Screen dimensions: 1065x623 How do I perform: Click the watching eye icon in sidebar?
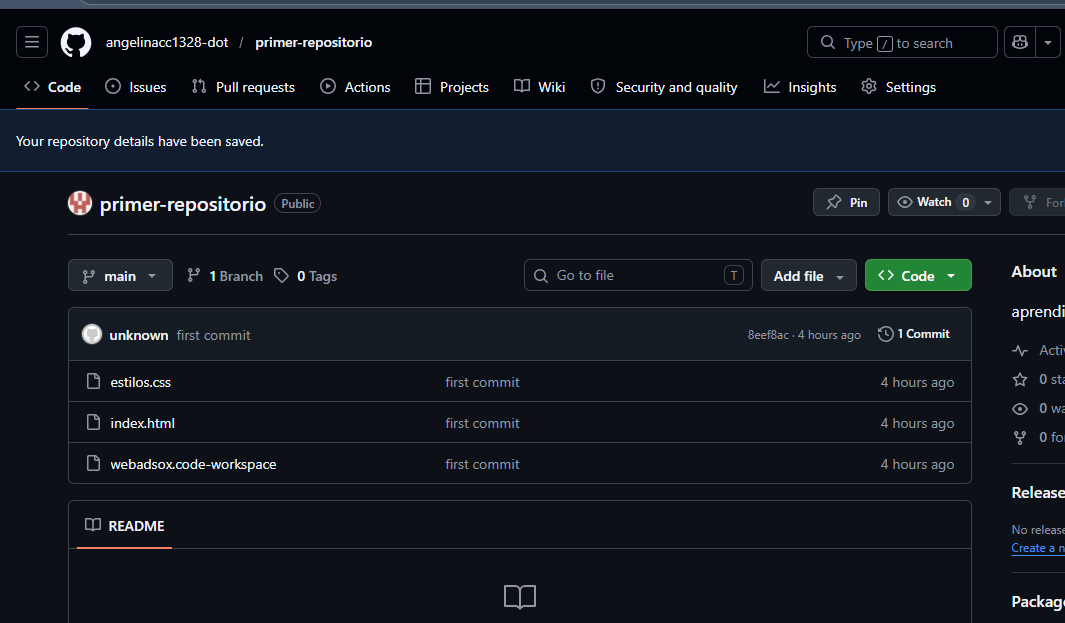click(x=1019, y=408)
